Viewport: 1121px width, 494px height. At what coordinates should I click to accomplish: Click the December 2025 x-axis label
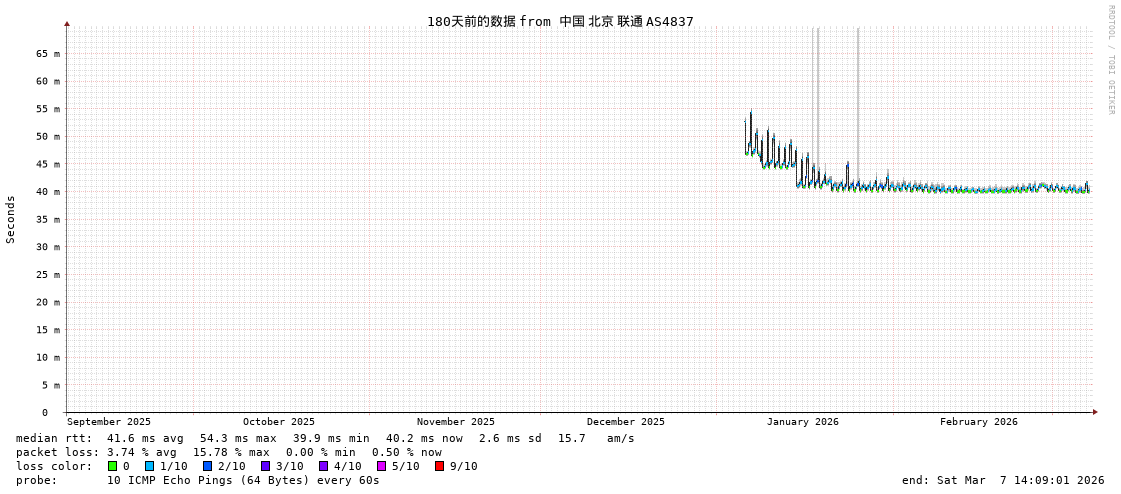(x=625, y=422)
